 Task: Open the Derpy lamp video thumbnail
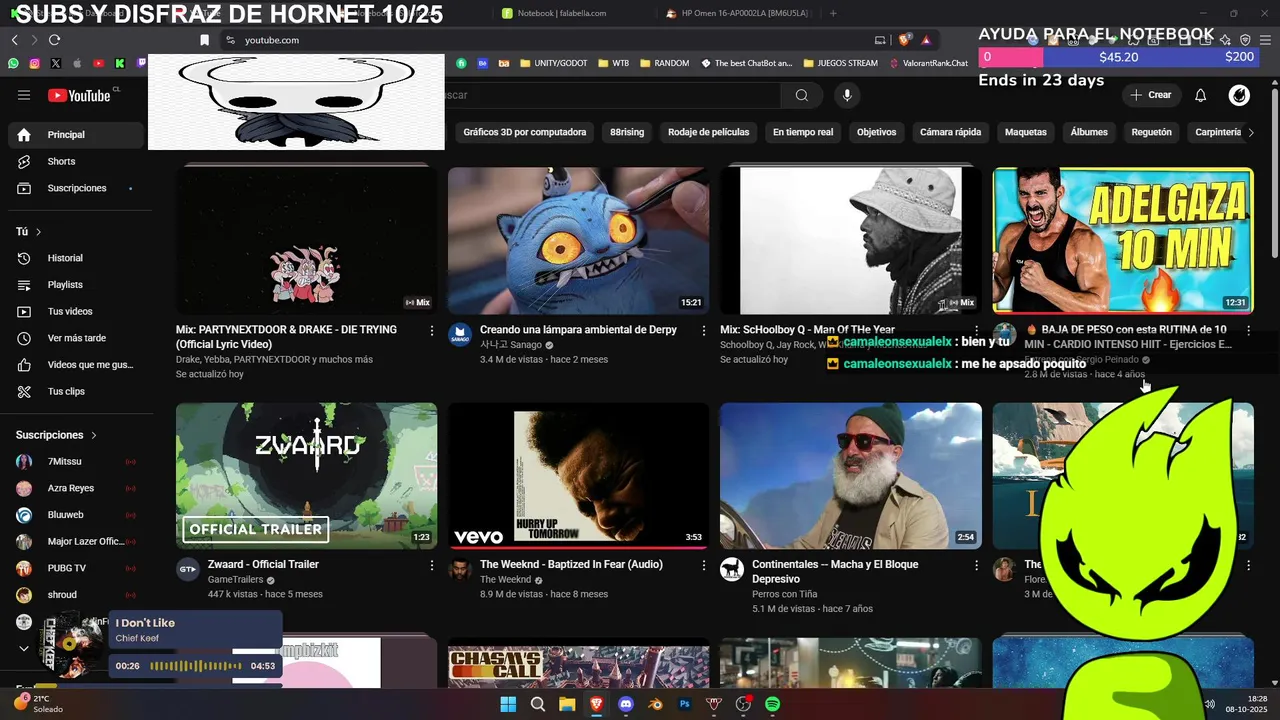(578, 241)
